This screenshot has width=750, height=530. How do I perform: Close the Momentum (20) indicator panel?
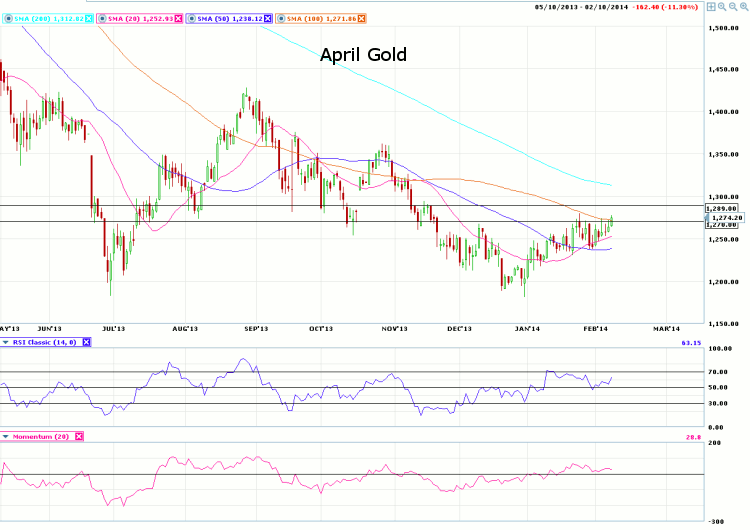(79, 437)
